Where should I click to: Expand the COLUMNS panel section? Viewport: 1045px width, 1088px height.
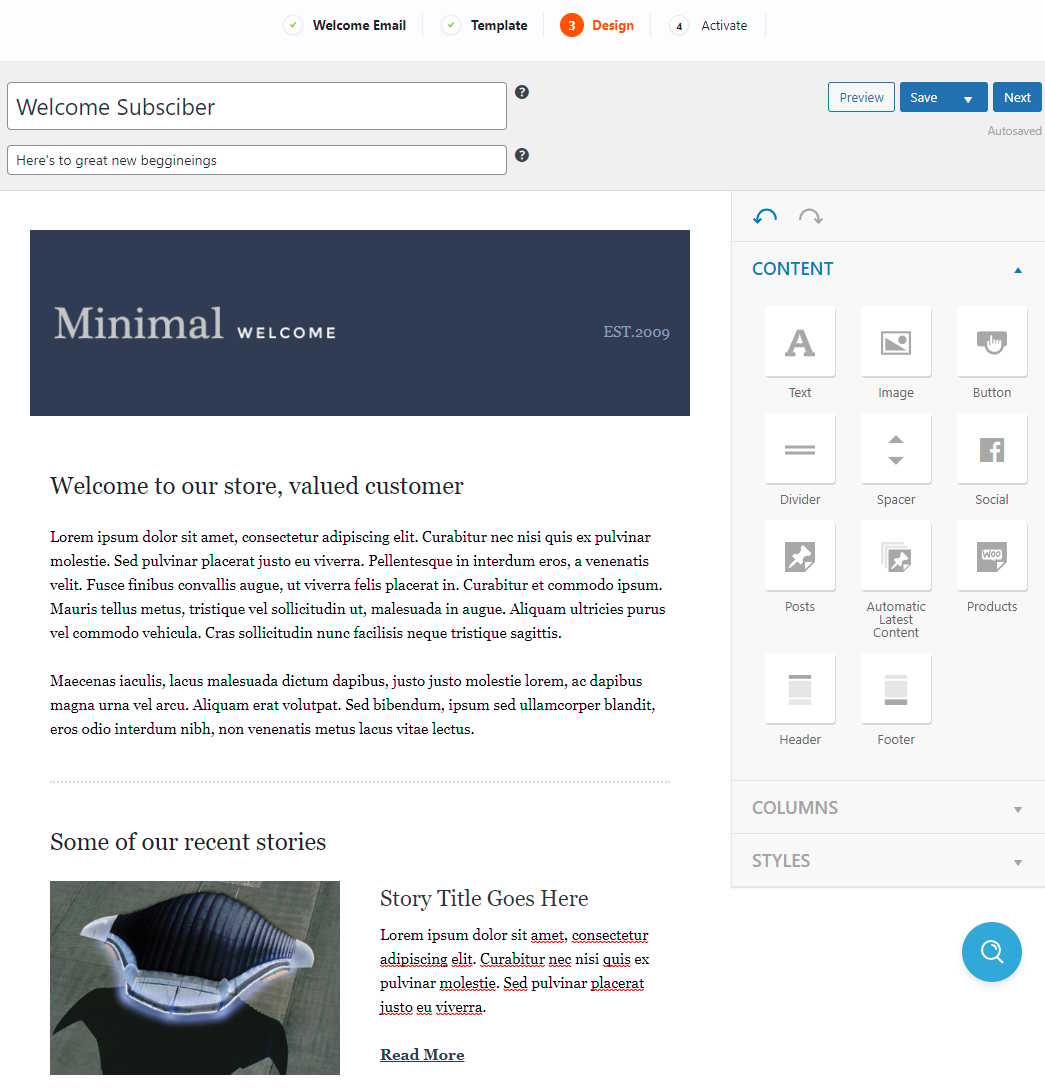click(887, 808)
